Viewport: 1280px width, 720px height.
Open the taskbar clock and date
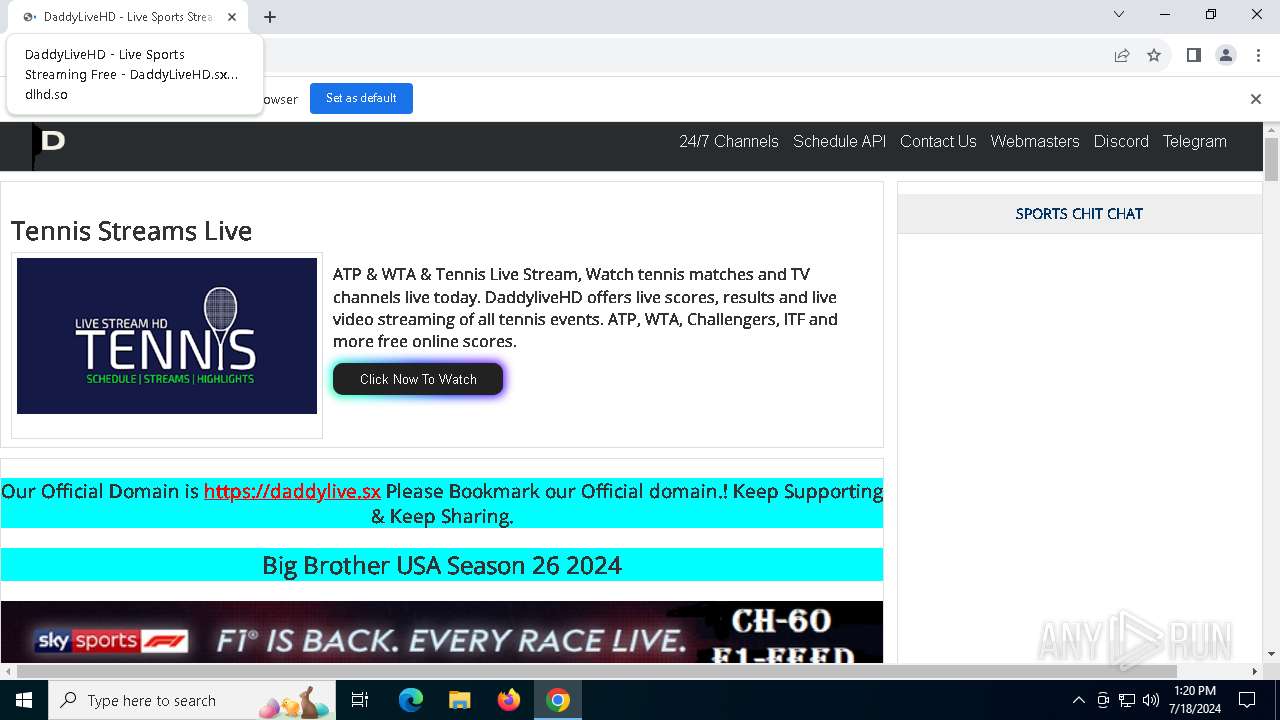tap(1194, 700)
